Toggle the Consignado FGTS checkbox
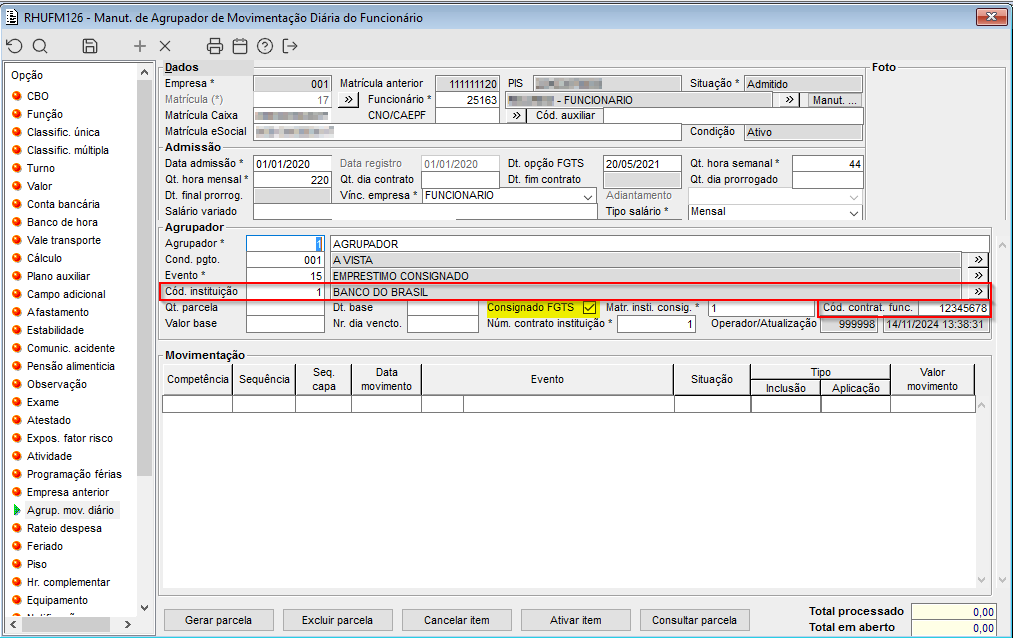This screenshot has height=638, width=1013. [589, 307]
